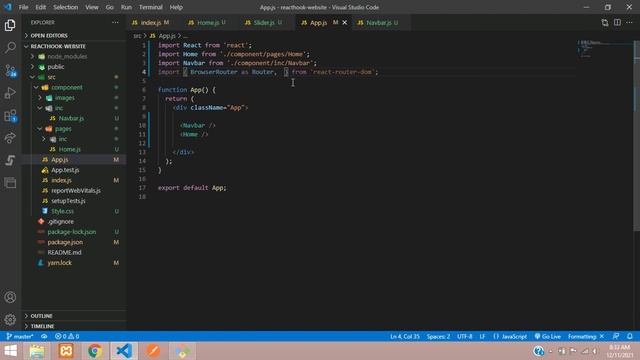The width and height of the screenshot is (640, 360).
Task: Click master branch indicator in status bar
Action: click(20, 336)
